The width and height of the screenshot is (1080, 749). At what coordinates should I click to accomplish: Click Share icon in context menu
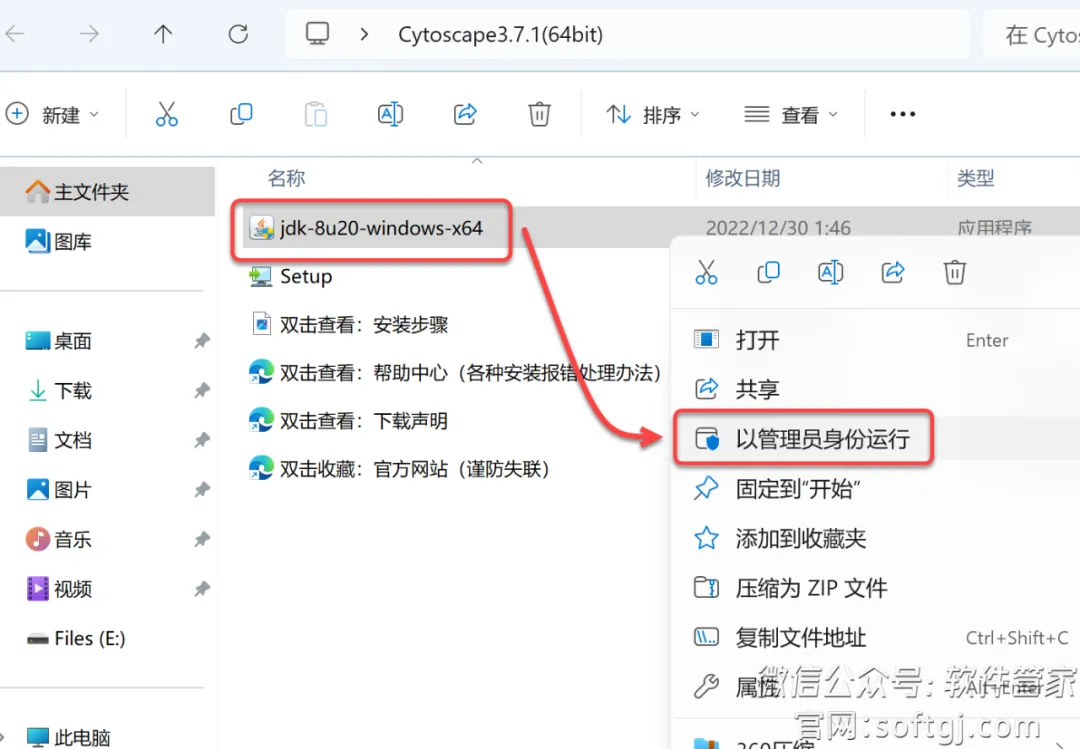coord(893,272)
